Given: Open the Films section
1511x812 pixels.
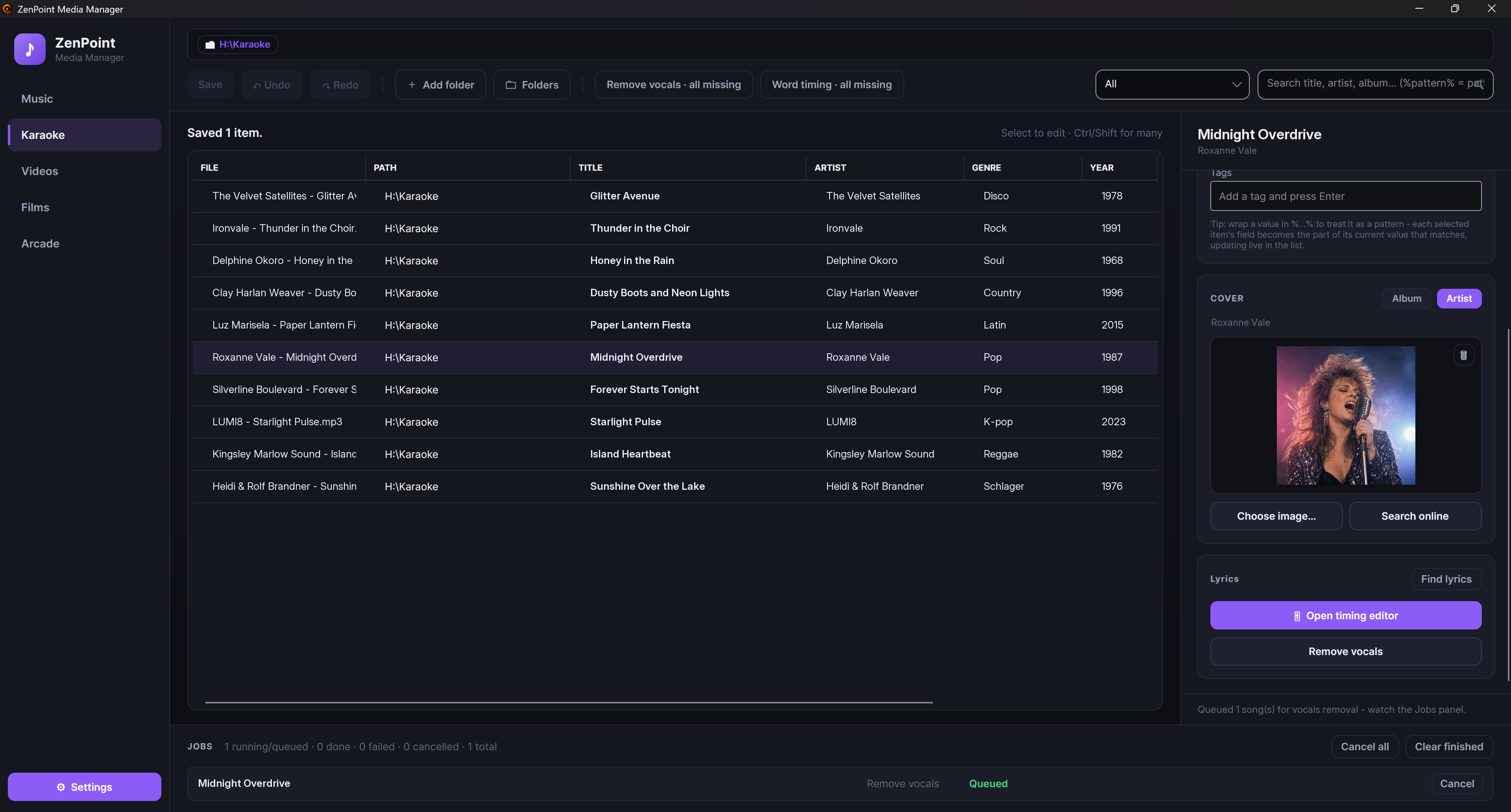Looking at the screenshot, I should pos(85,208).
